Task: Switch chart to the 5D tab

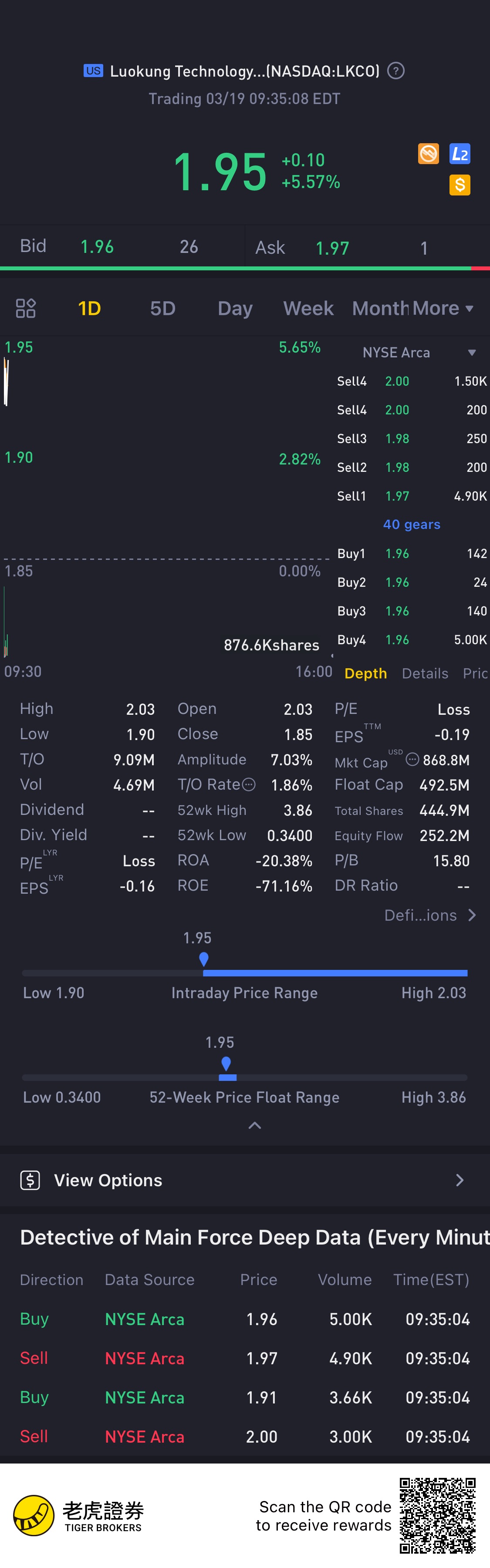Action: click(x=162, y=309)
